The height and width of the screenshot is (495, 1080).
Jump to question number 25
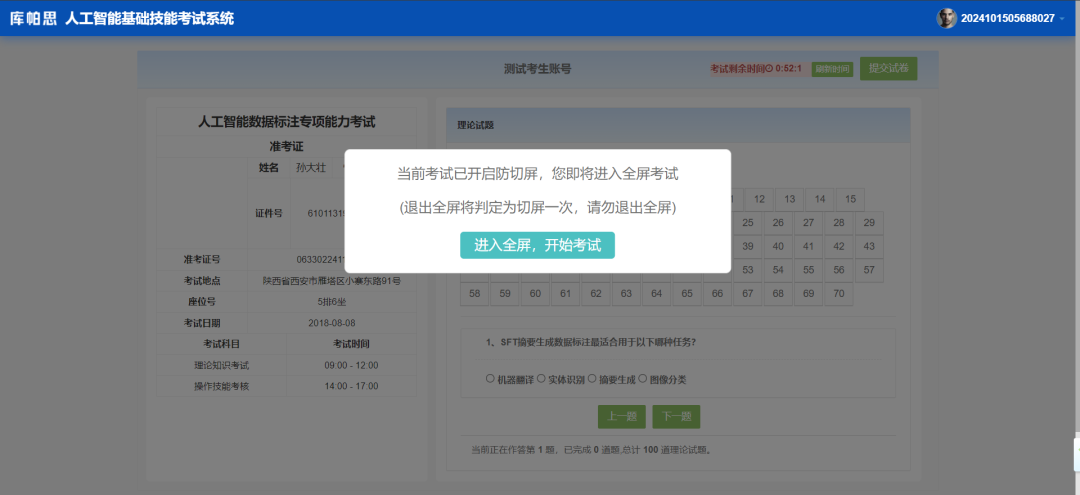coord(748,223)
